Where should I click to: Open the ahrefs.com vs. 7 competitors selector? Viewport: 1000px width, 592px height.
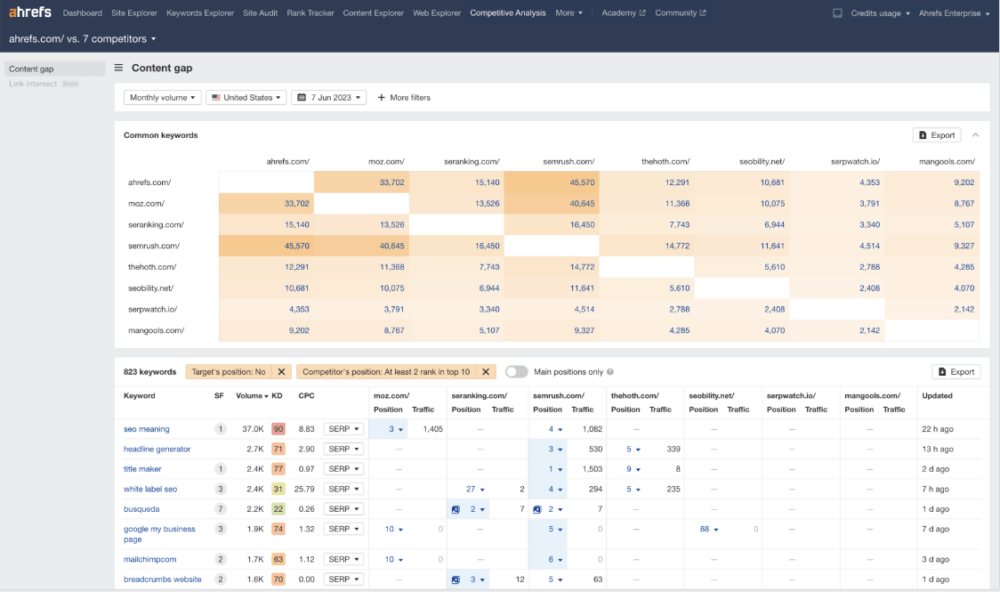(80, 37)
